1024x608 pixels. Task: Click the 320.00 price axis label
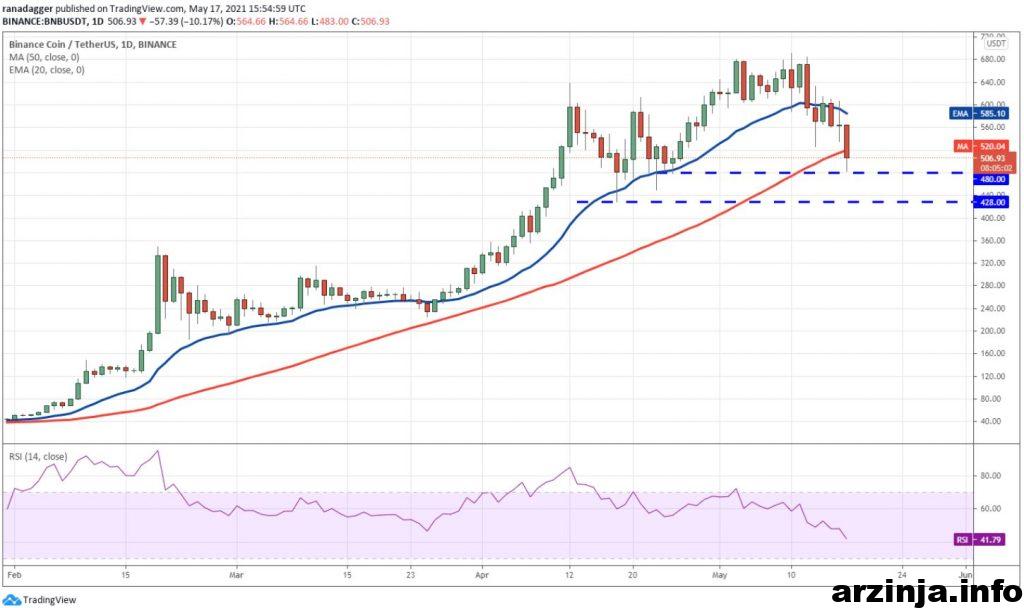(993, 263)
